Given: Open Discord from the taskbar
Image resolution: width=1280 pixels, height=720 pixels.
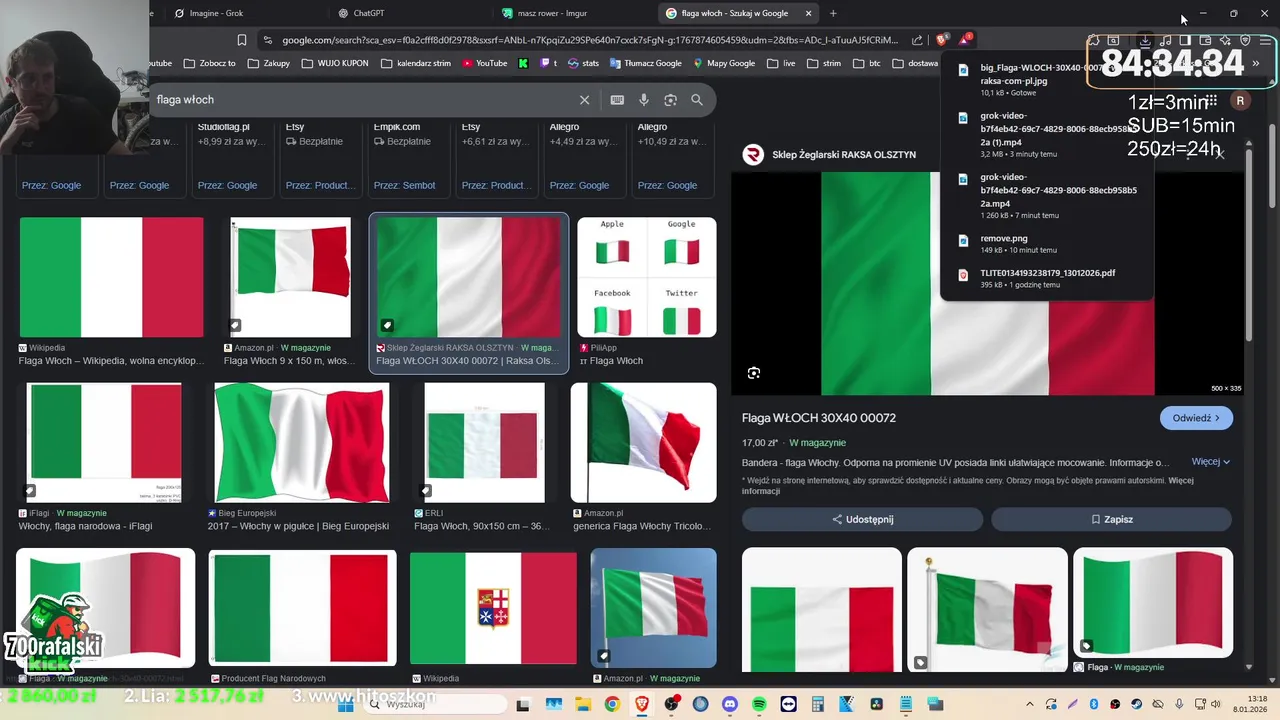Looking at the screenshot, I should point(729,704).
